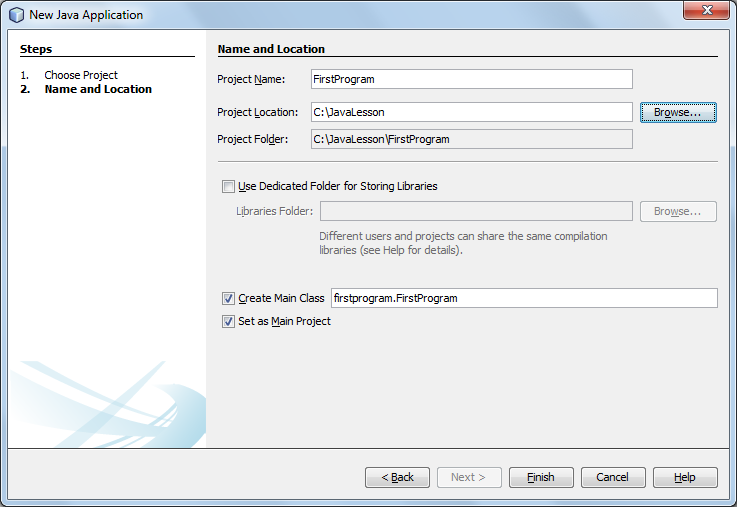Click the New Java Application window title
This screenshot has width=737, height=507.
coord(86,15)
